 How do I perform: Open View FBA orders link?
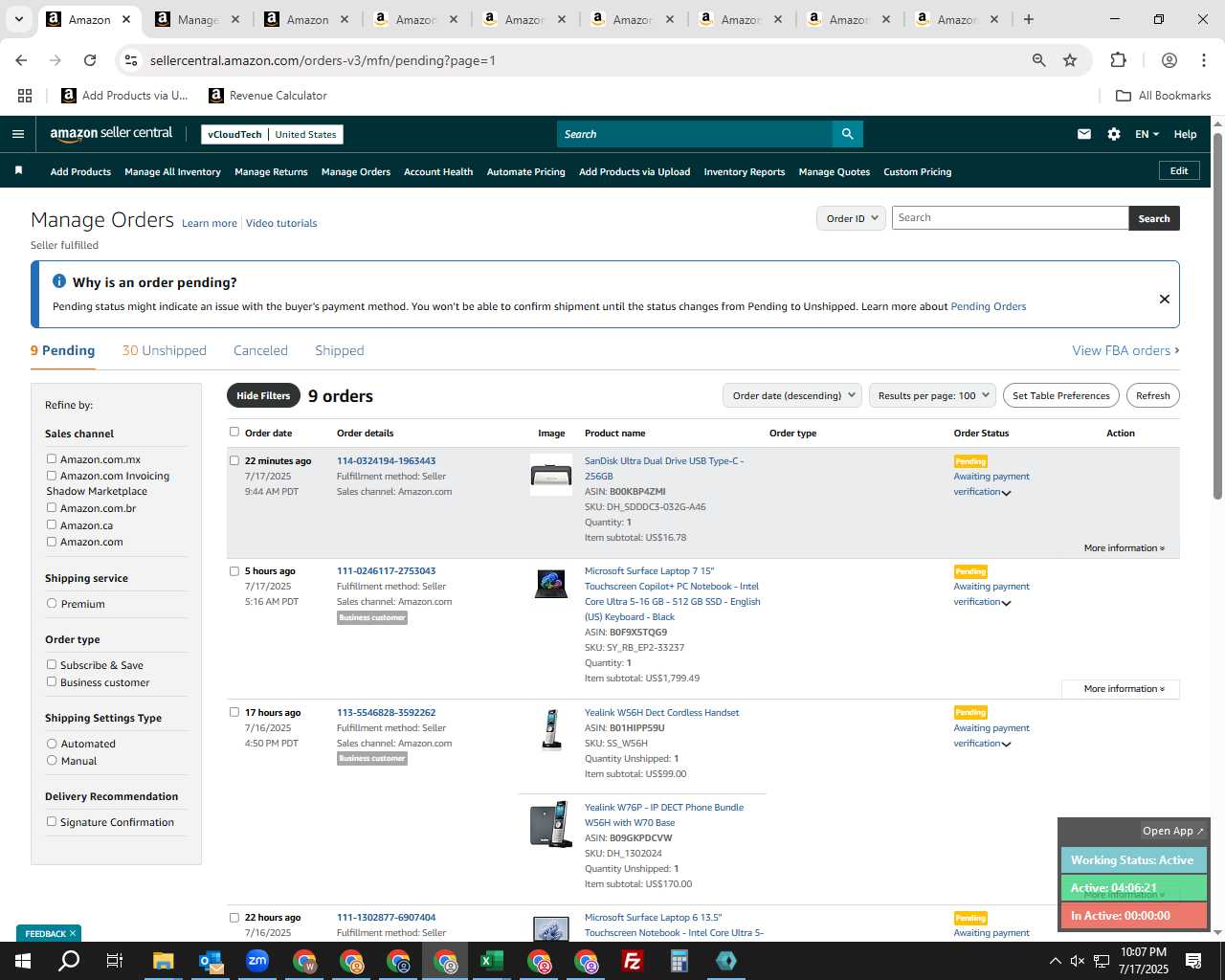pos(1125,350)
